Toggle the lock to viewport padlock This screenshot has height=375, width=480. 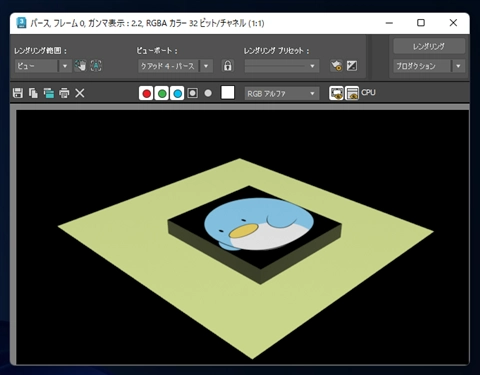[228, 66]
